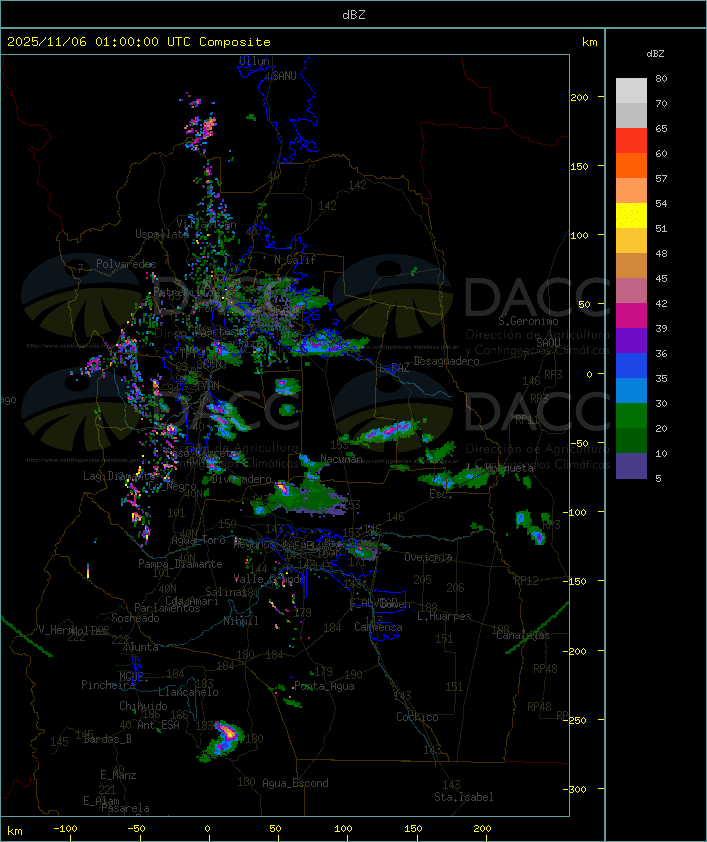707x842 pixels.
Task: Click the 'Chihuido' place label
Action: point(143,706)
